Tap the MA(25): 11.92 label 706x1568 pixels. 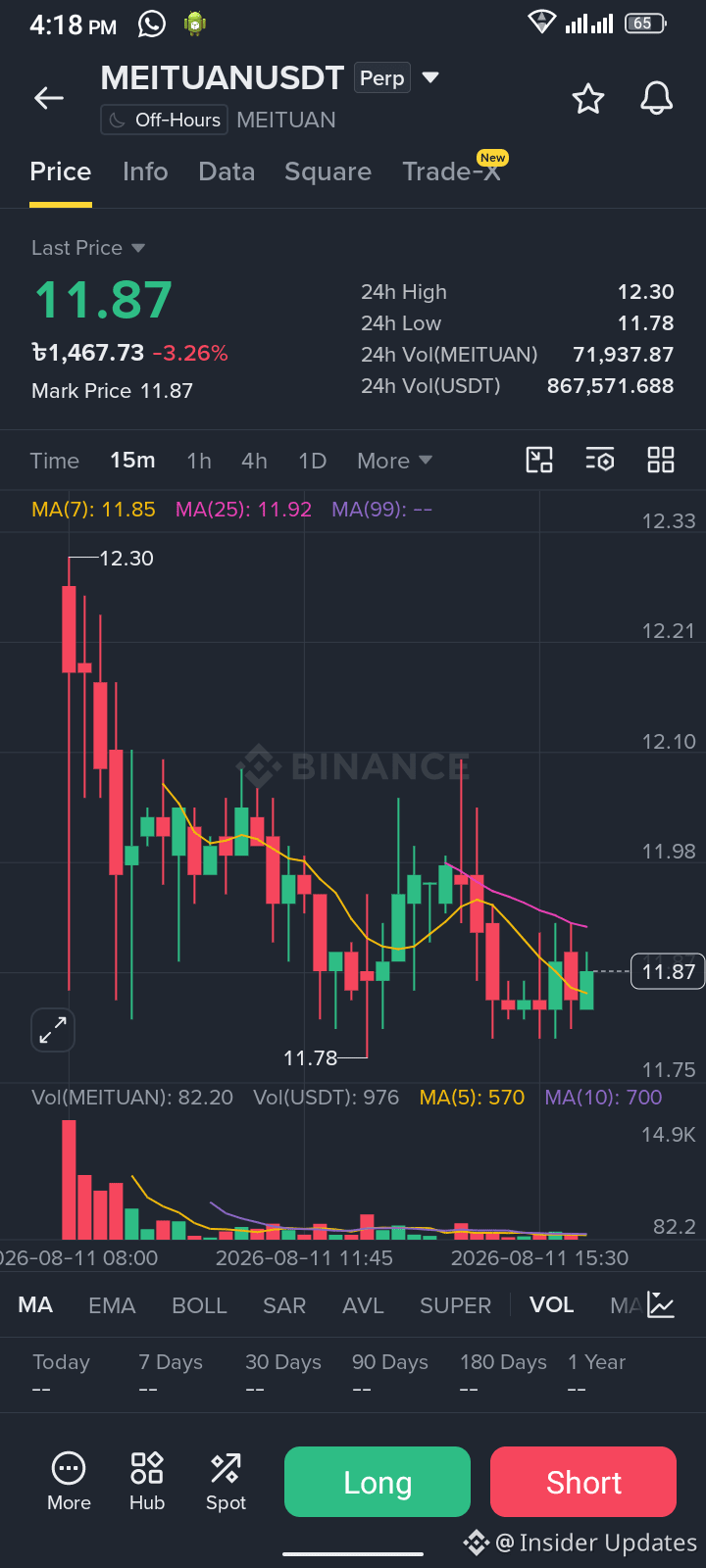point(243,510)
